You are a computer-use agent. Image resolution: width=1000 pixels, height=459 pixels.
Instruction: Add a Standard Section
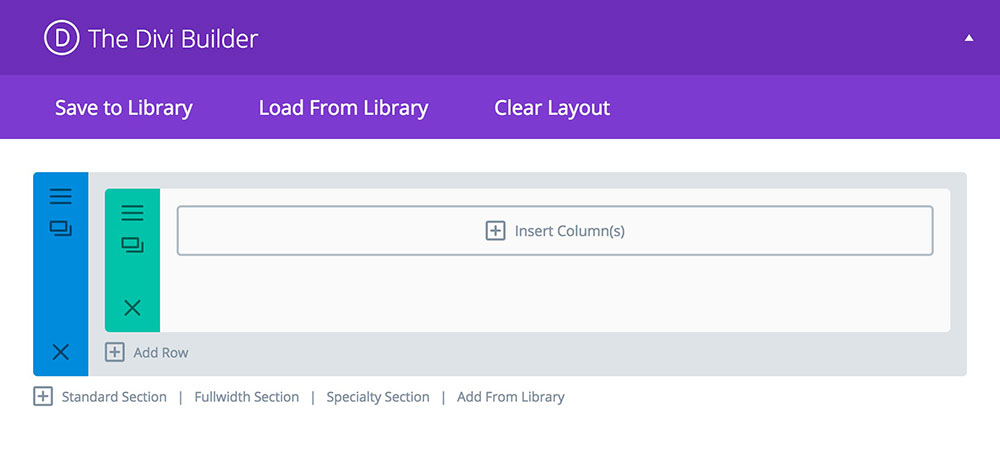click(114, 397)
